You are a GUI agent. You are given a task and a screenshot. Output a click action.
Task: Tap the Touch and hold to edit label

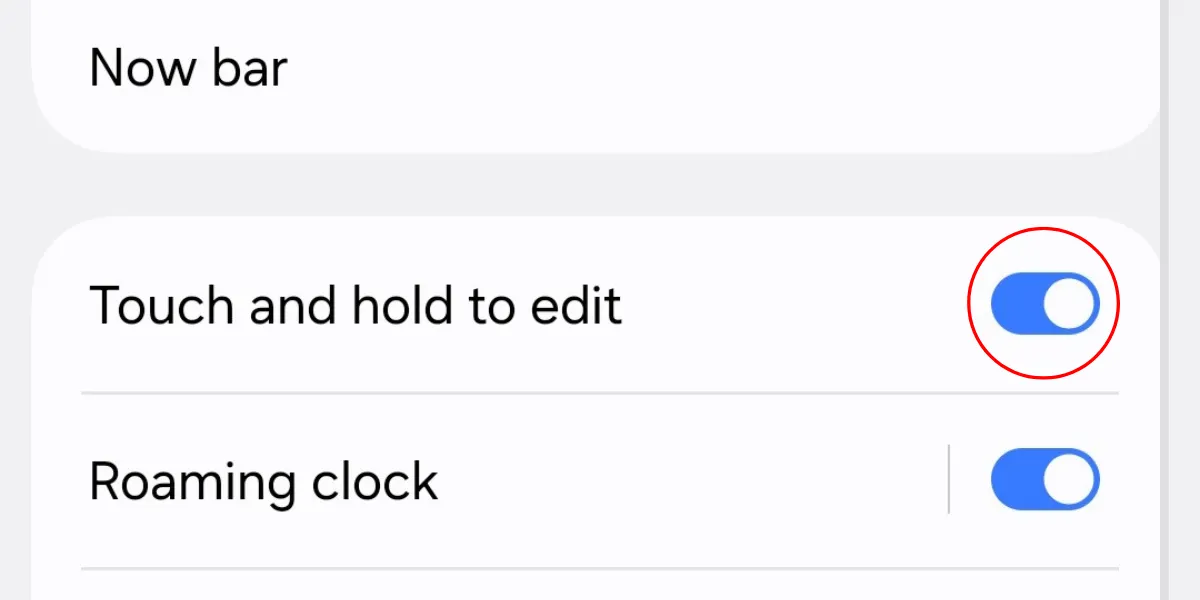click(x=355, y=305)
